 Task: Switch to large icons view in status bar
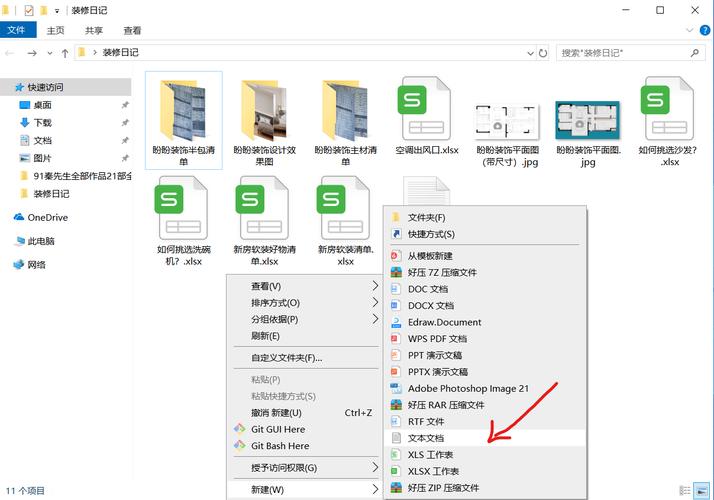[x=701, y=490]
